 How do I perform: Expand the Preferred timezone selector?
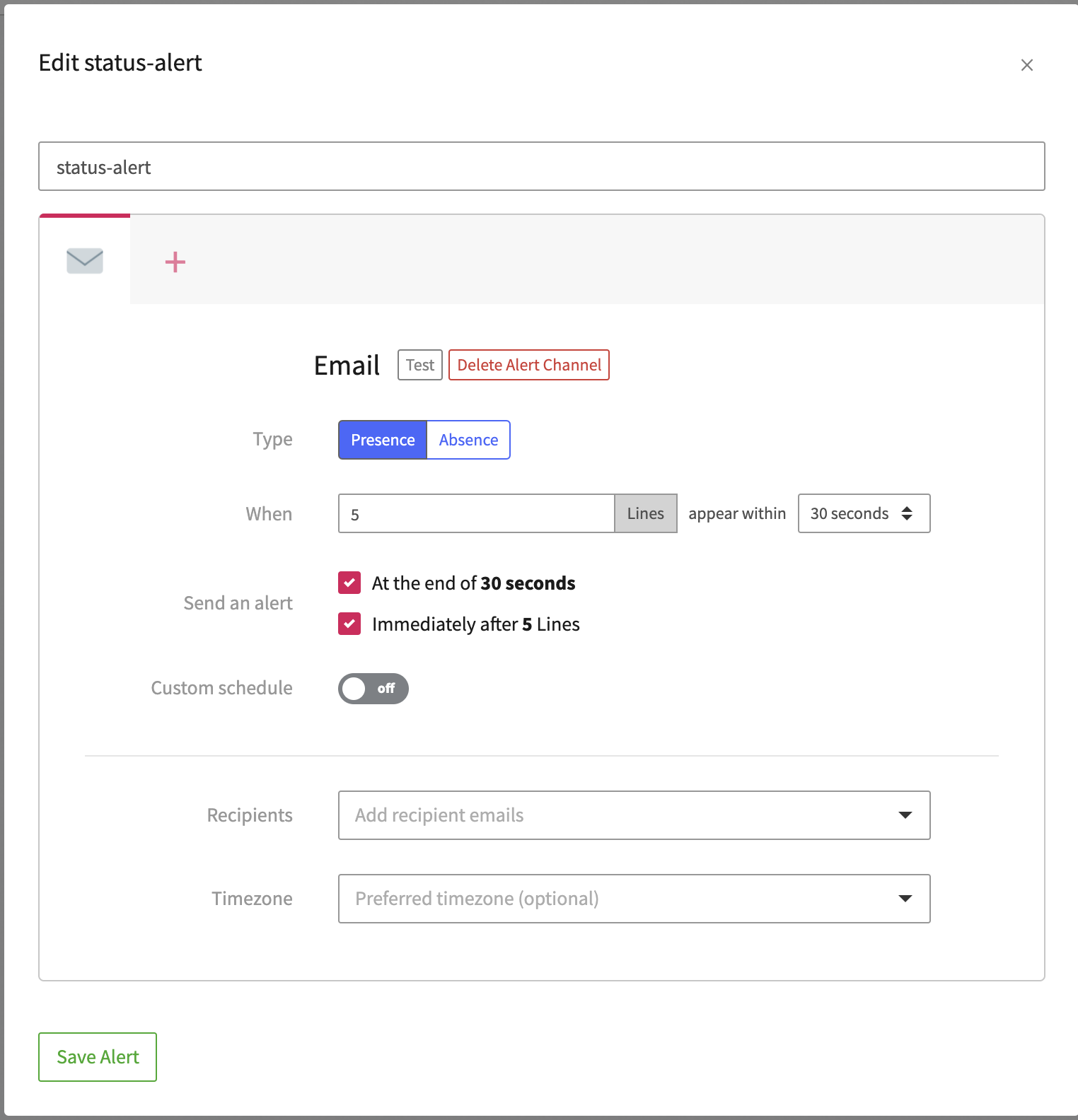[x=615, y=899]
